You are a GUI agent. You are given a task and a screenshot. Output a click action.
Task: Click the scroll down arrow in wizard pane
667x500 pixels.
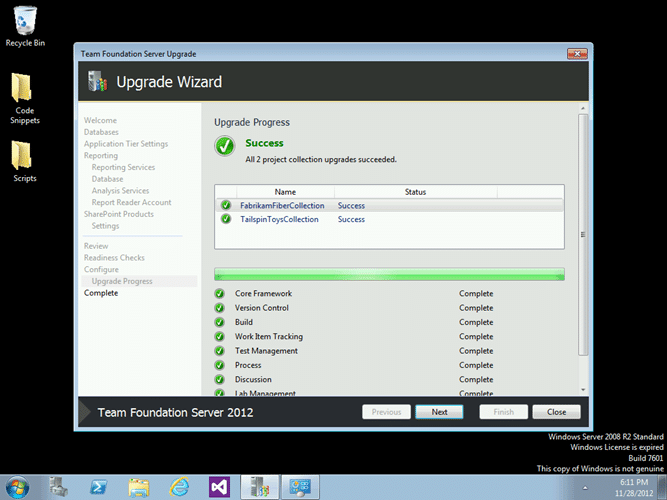(583, 390)
